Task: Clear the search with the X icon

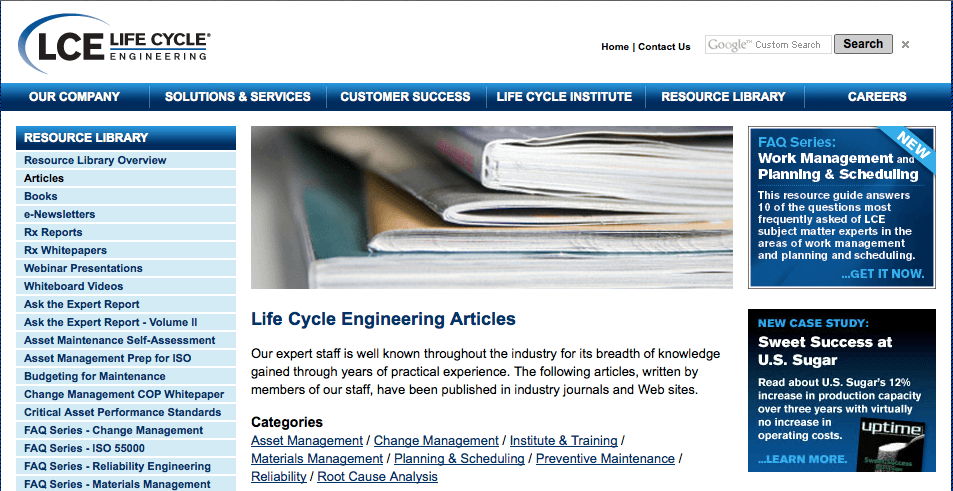Action: [905, 44]
